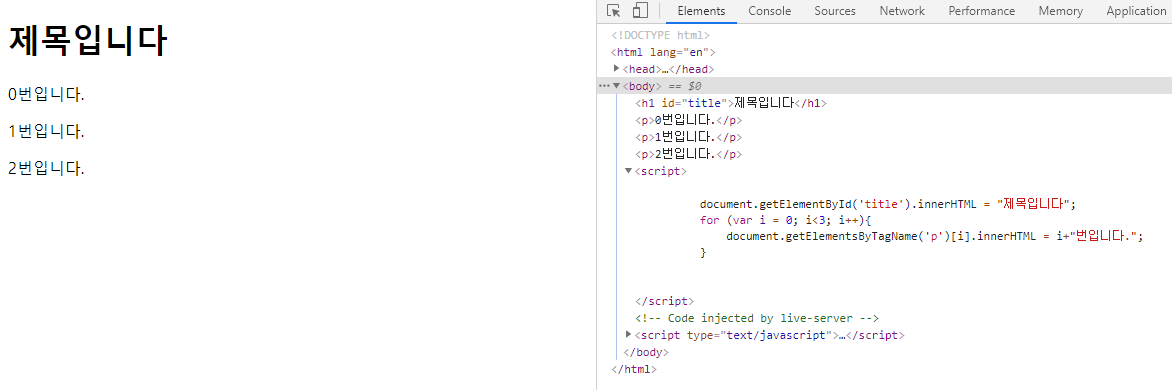Collapse the inline script node

pos(629,171)
